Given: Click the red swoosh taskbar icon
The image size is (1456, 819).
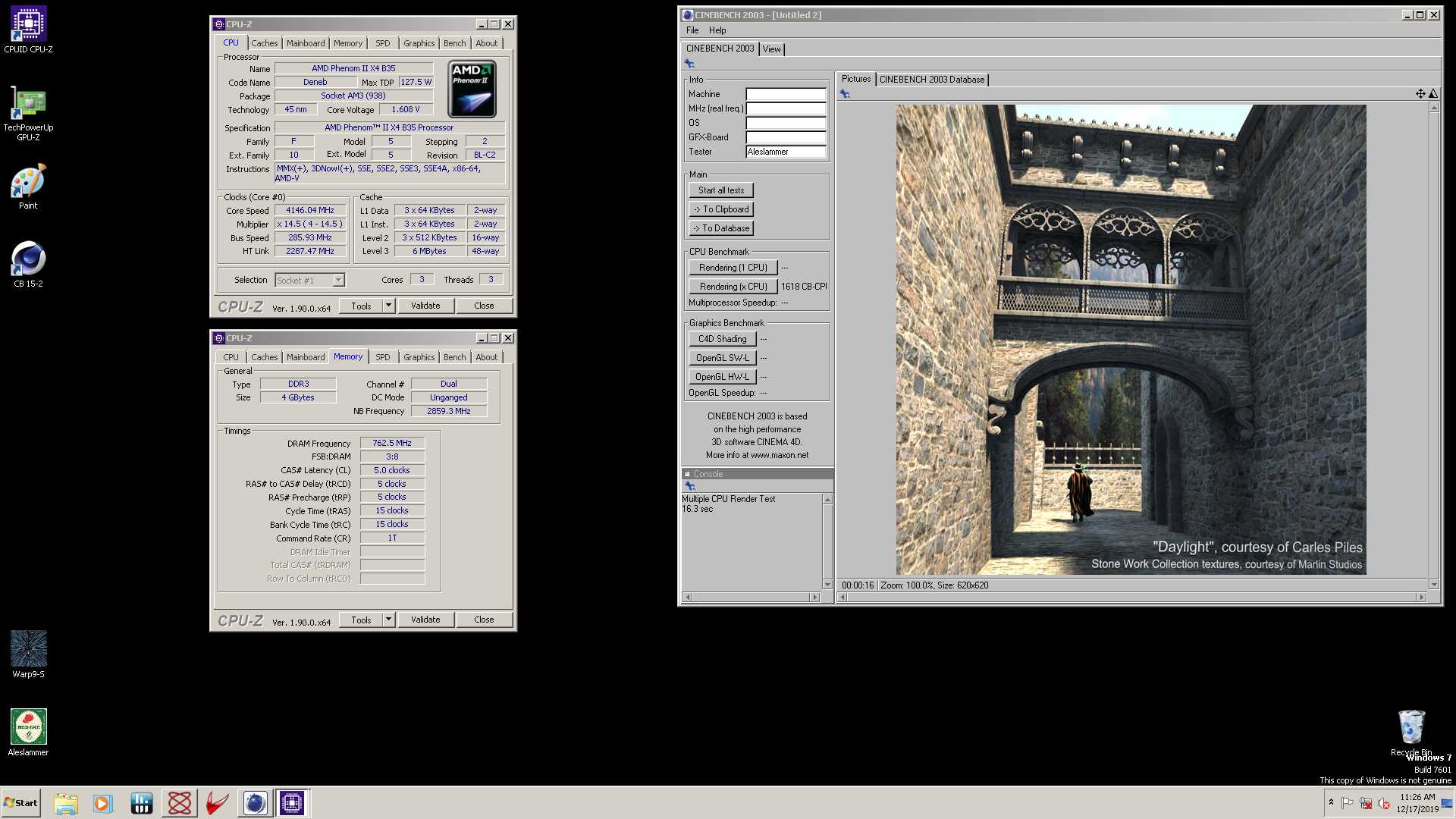Looking at the screenshot, I should point(217,803).
